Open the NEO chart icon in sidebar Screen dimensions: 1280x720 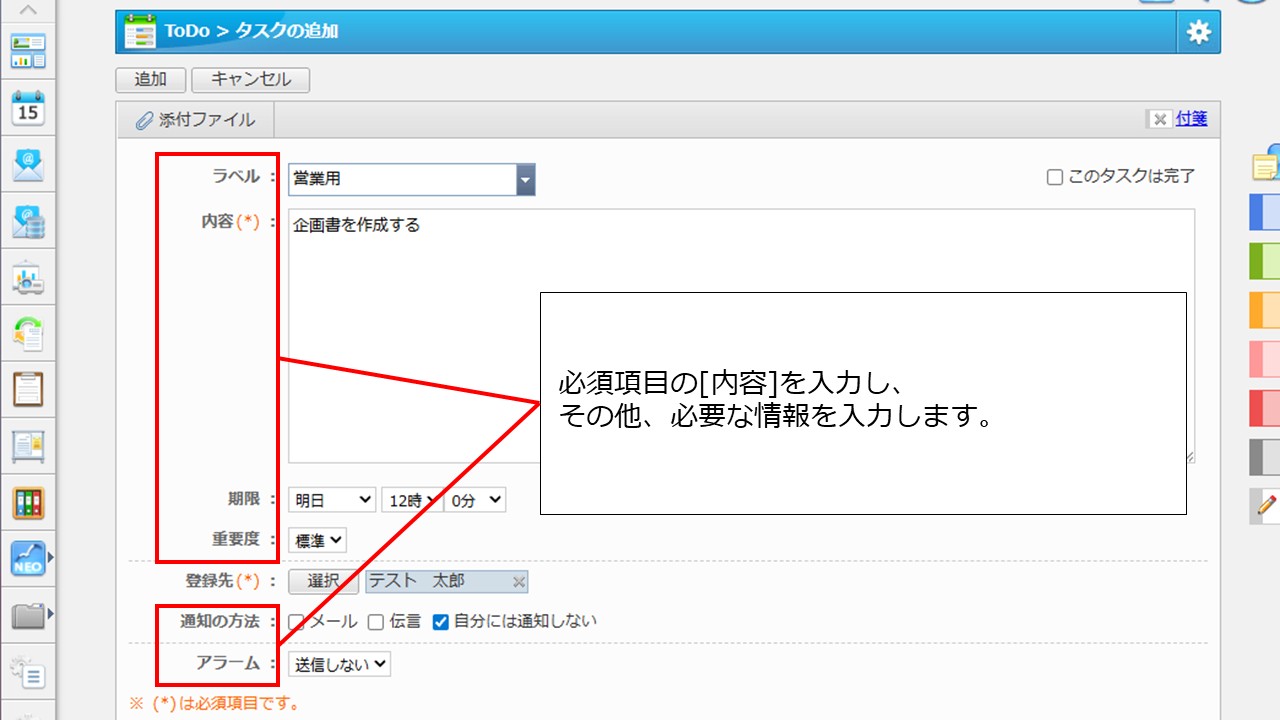click(28, 558)
